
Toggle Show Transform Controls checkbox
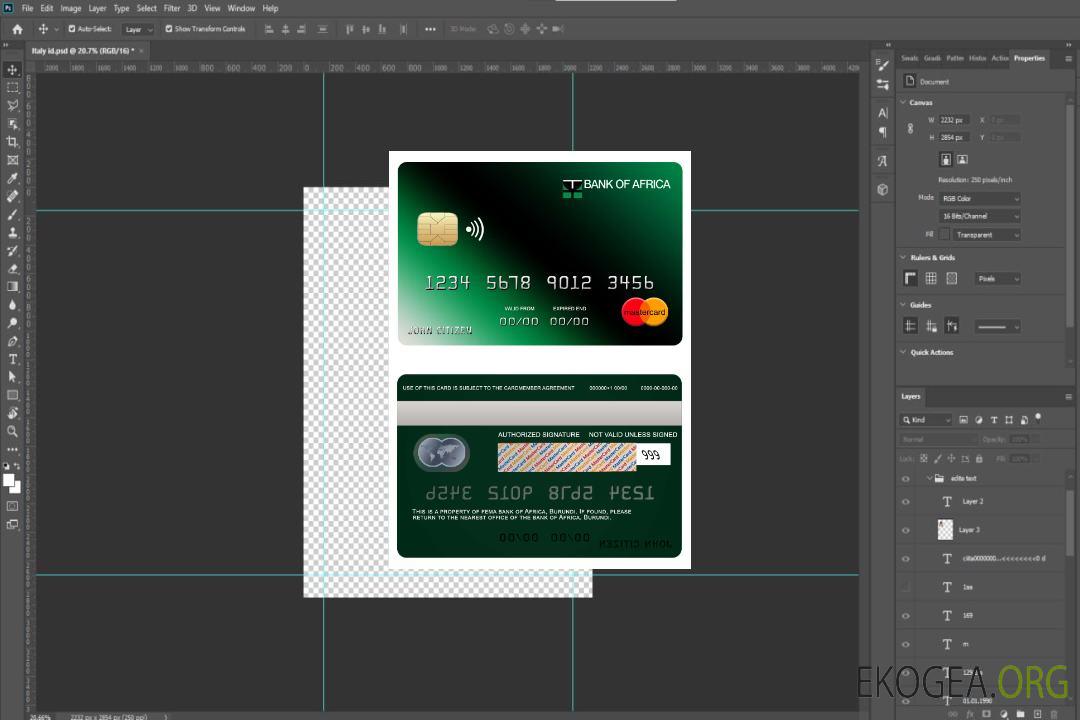click(169, 29)
